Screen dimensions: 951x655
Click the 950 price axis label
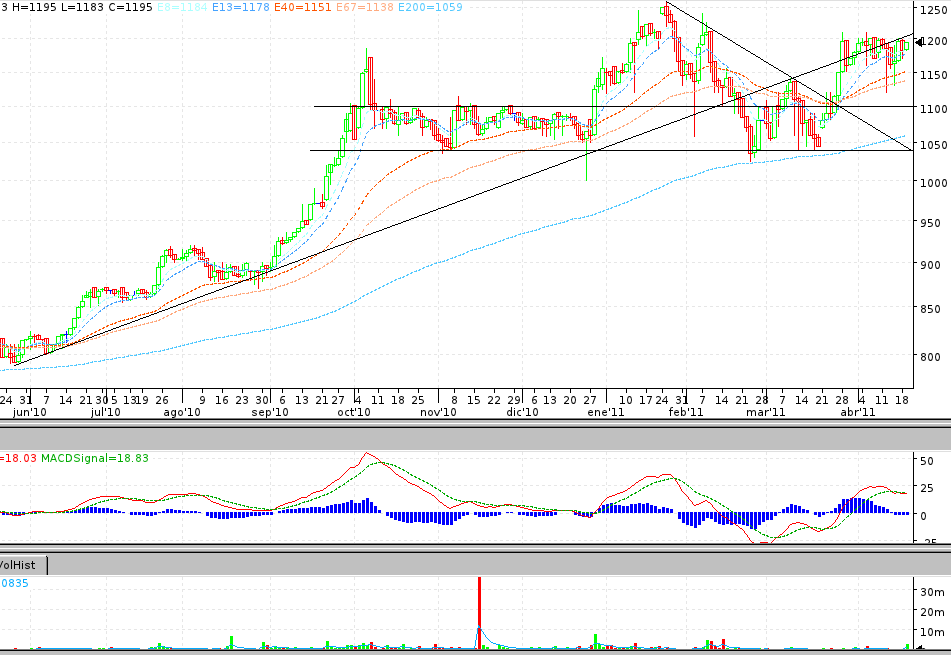point(930,223)
